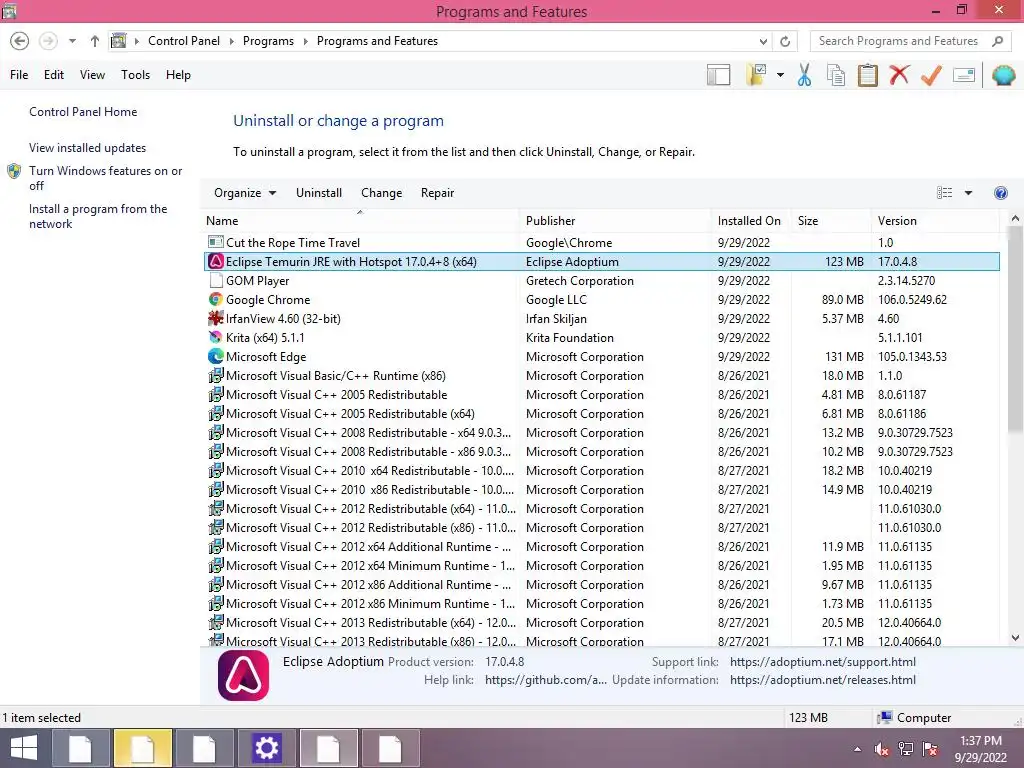Image resolution: width=1024 pixels, height=768 pixels.
Task: Open the Help menu
Action: [178, 75]
